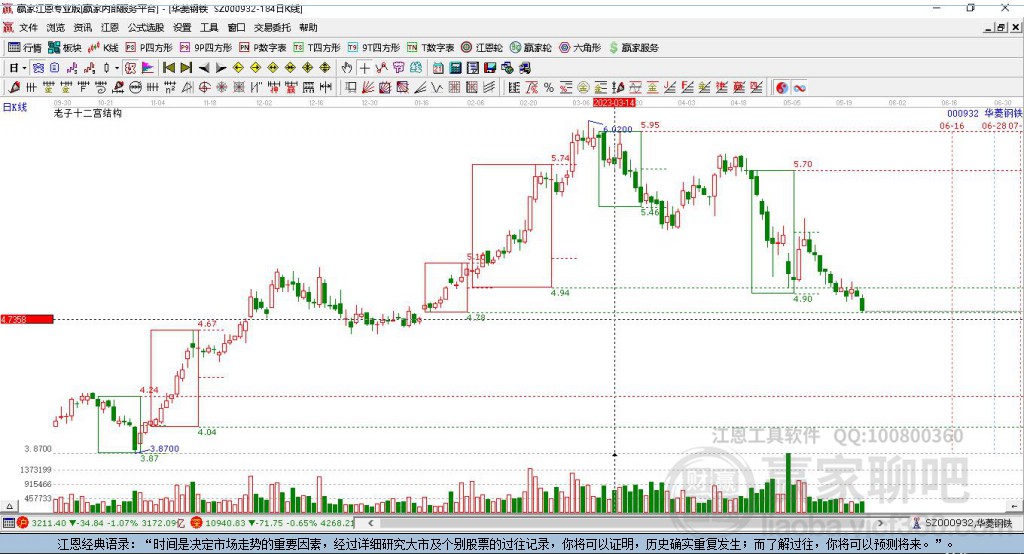Open the P数字表 tool
The height and width of the screenshot is (554, 1024).
pos(263,48)
